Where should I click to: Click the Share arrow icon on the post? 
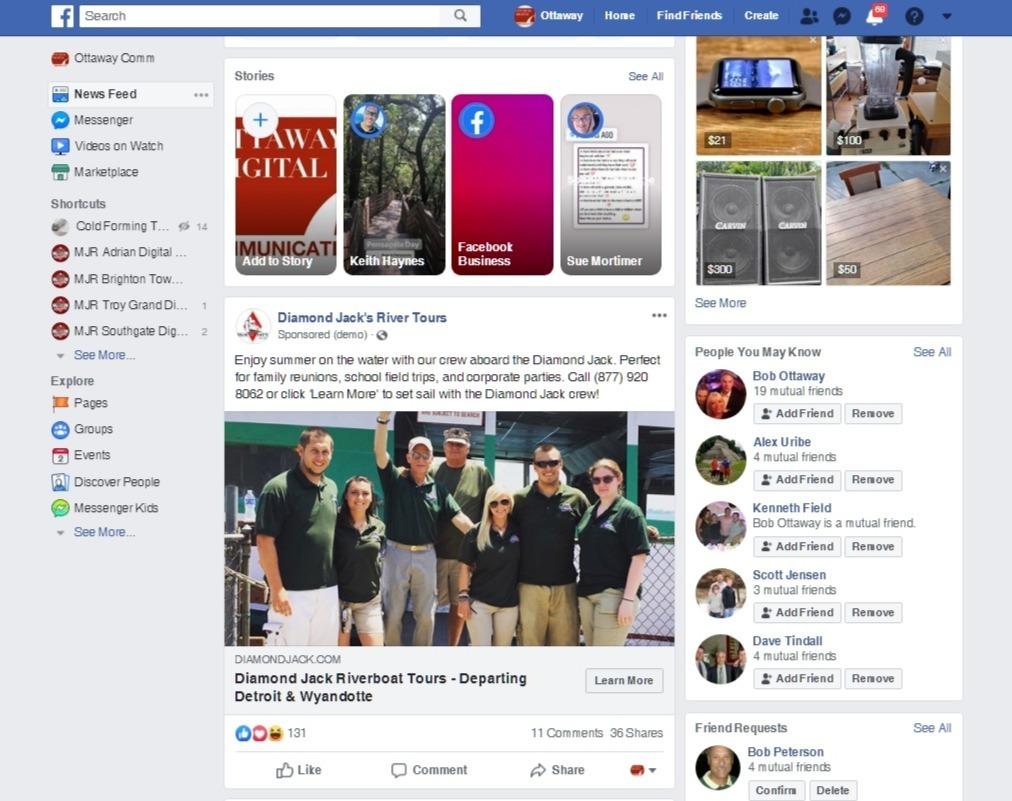538,770
